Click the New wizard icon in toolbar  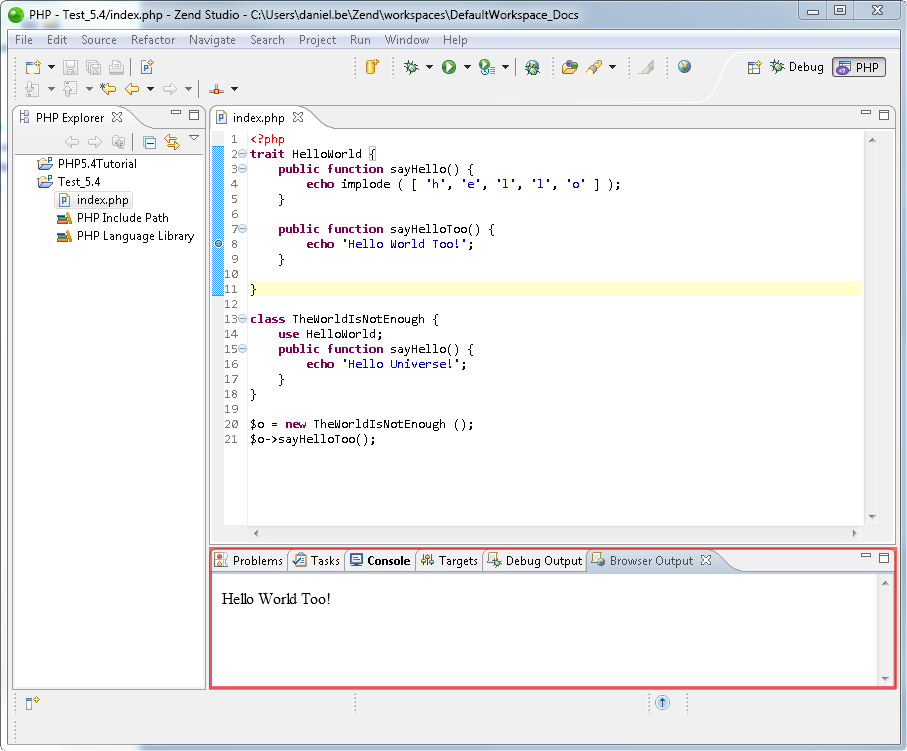[33, 67]
